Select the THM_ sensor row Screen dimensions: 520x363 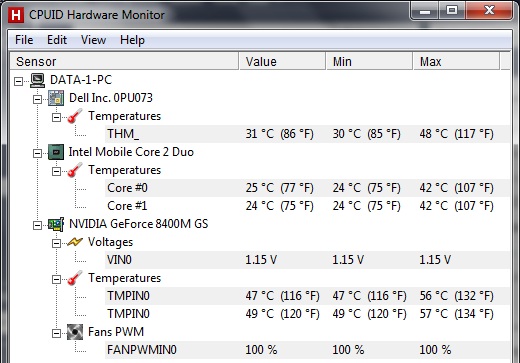(x=307, y=134)
